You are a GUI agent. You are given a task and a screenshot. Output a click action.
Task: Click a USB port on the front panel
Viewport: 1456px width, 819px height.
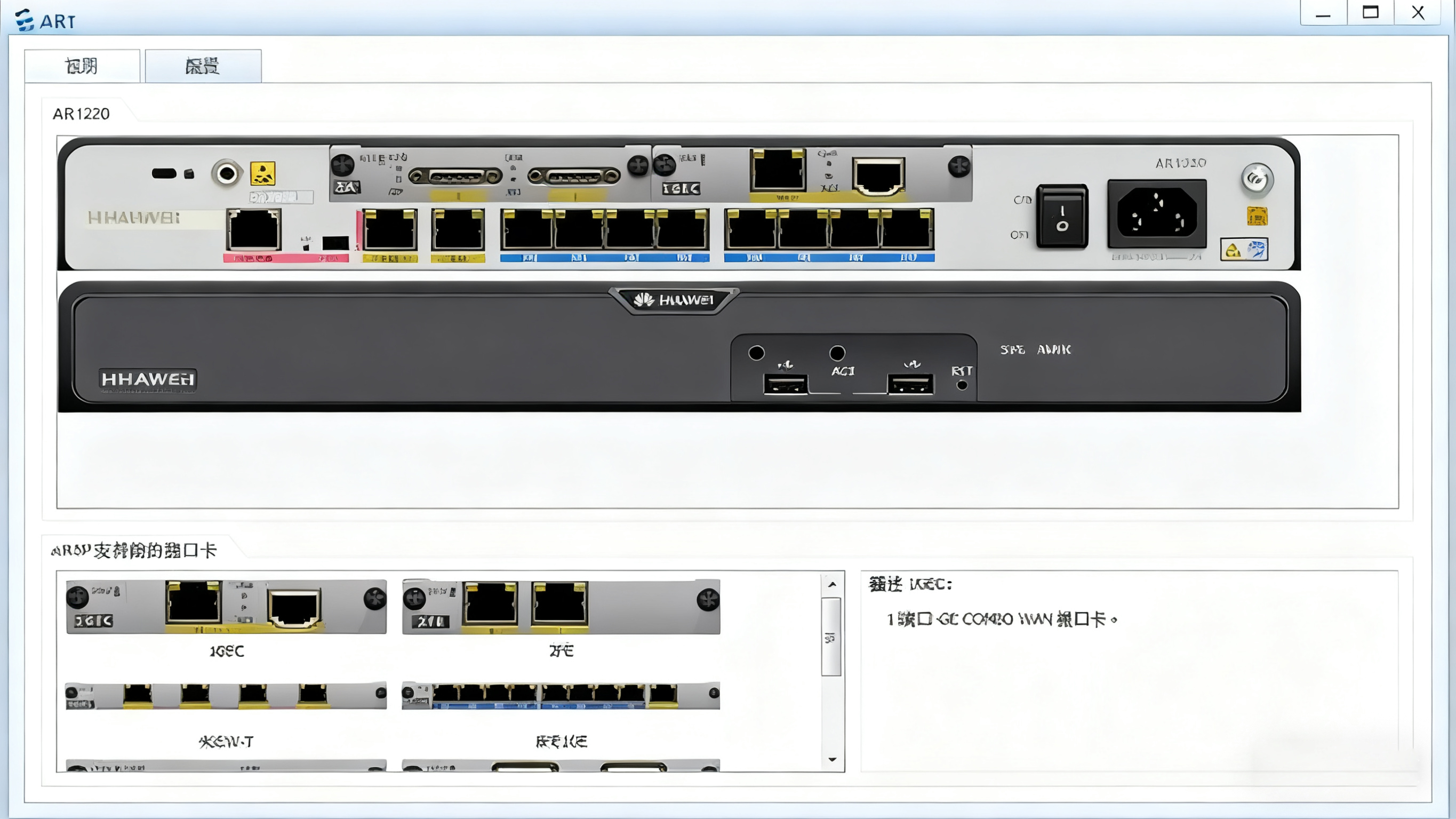pos(786,385)
